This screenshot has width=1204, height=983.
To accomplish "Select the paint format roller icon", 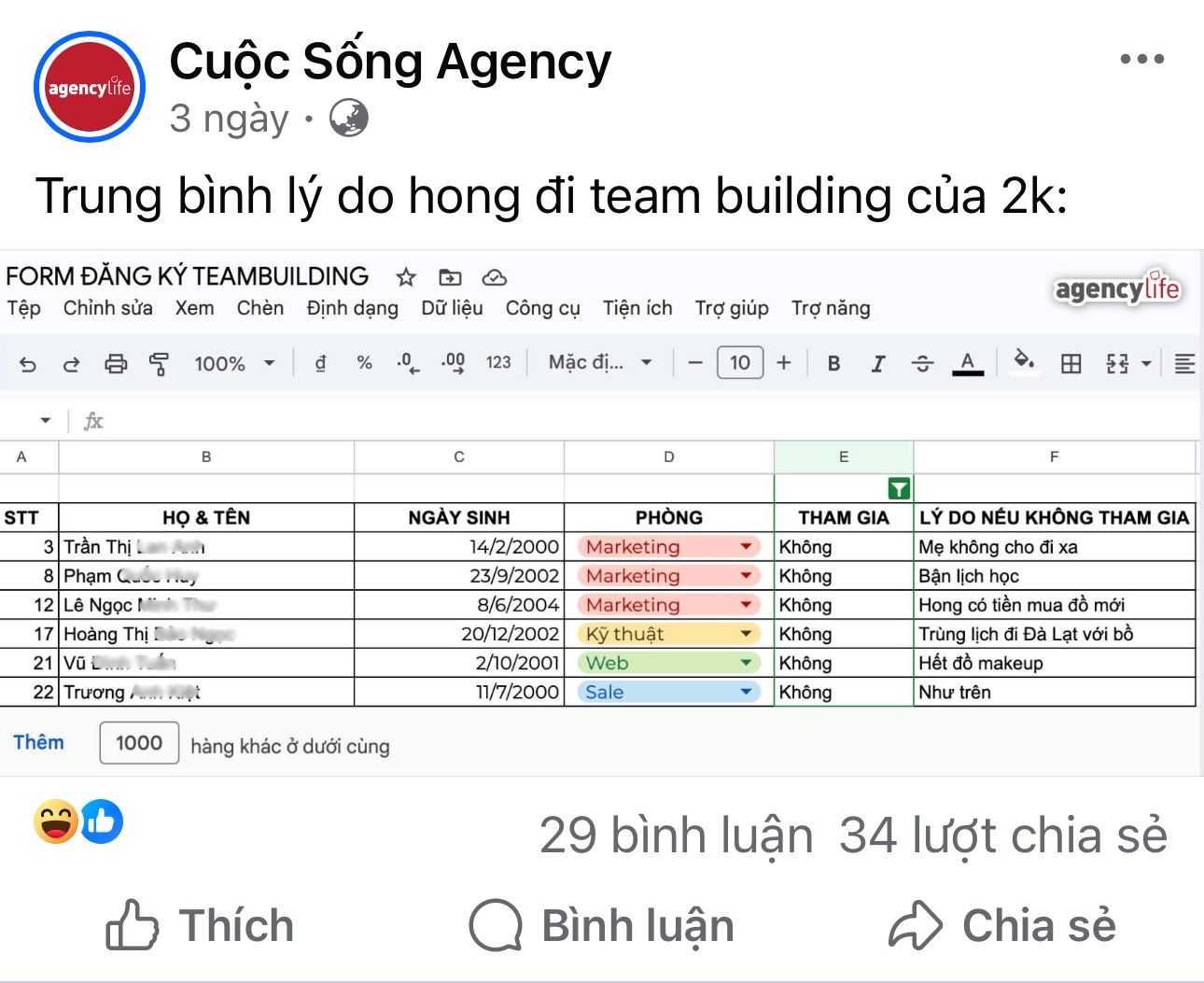I will pyautogui.click(x=160, y=363).
